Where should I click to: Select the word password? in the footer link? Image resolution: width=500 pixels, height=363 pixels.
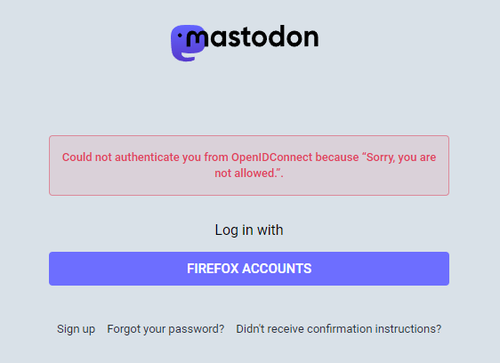pos(196,329)
